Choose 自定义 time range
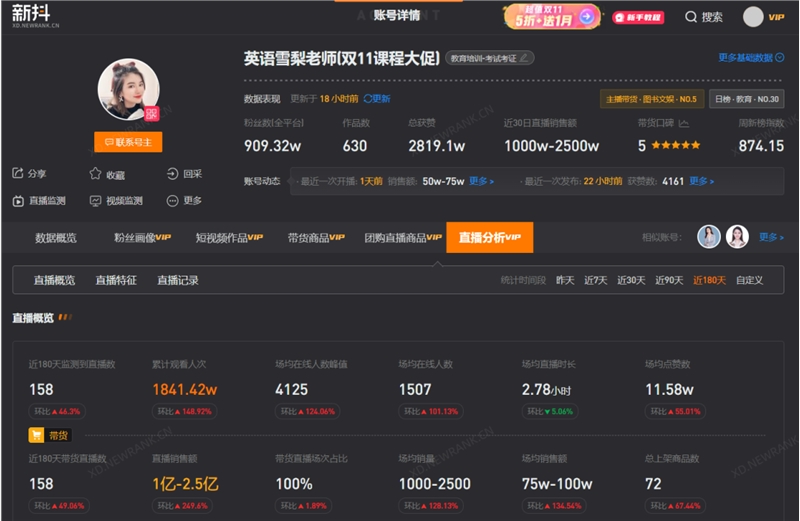The height and width of the screenshot is (521, 800). (749, 280)
